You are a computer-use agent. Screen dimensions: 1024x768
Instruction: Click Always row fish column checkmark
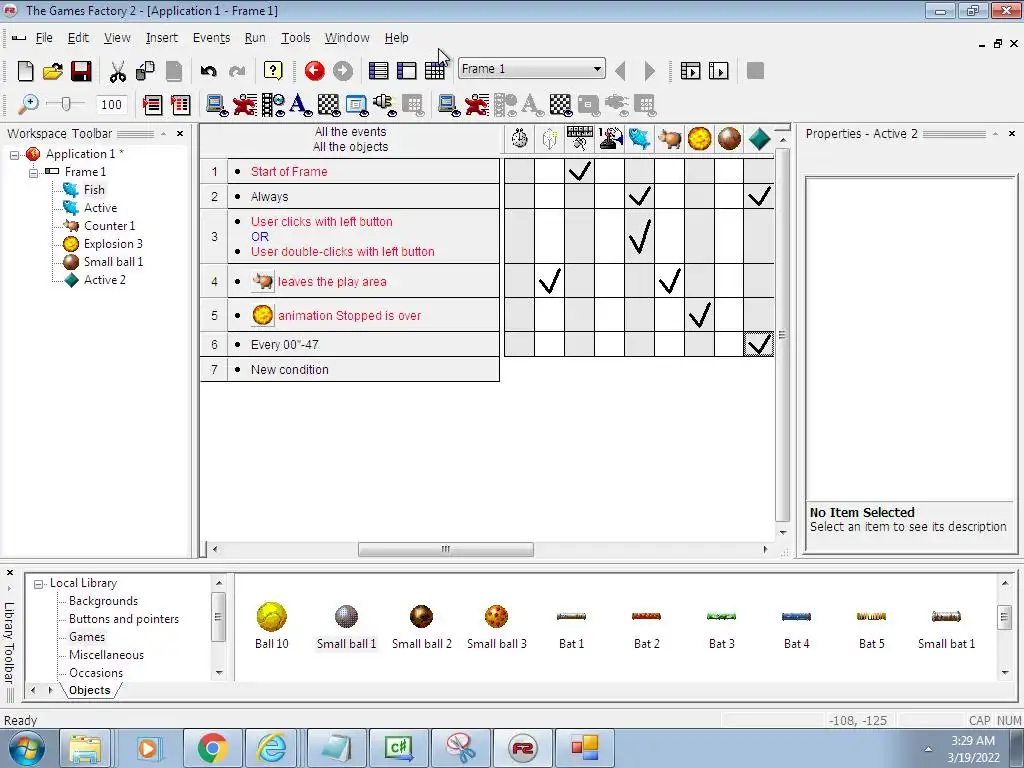tap(639, 196)
